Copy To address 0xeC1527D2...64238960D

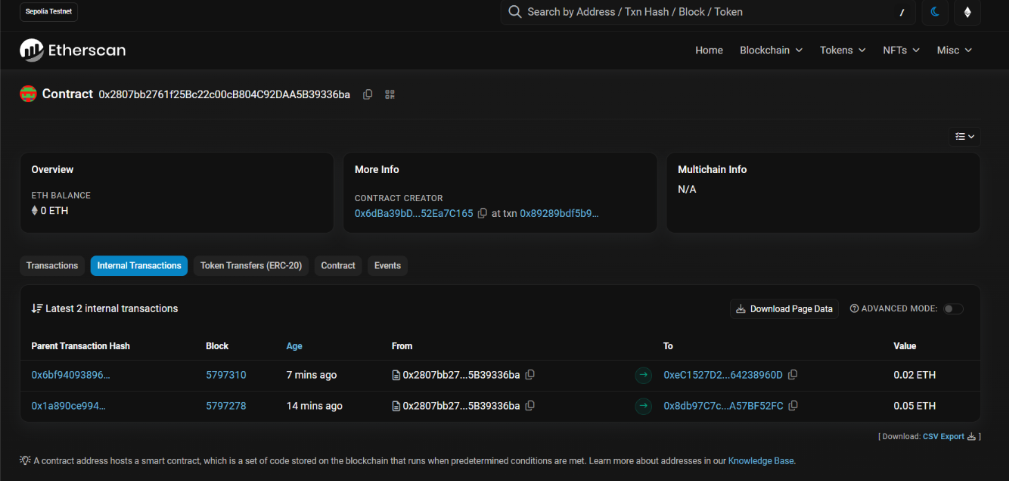pyautogui.click(x=793, y=375)
